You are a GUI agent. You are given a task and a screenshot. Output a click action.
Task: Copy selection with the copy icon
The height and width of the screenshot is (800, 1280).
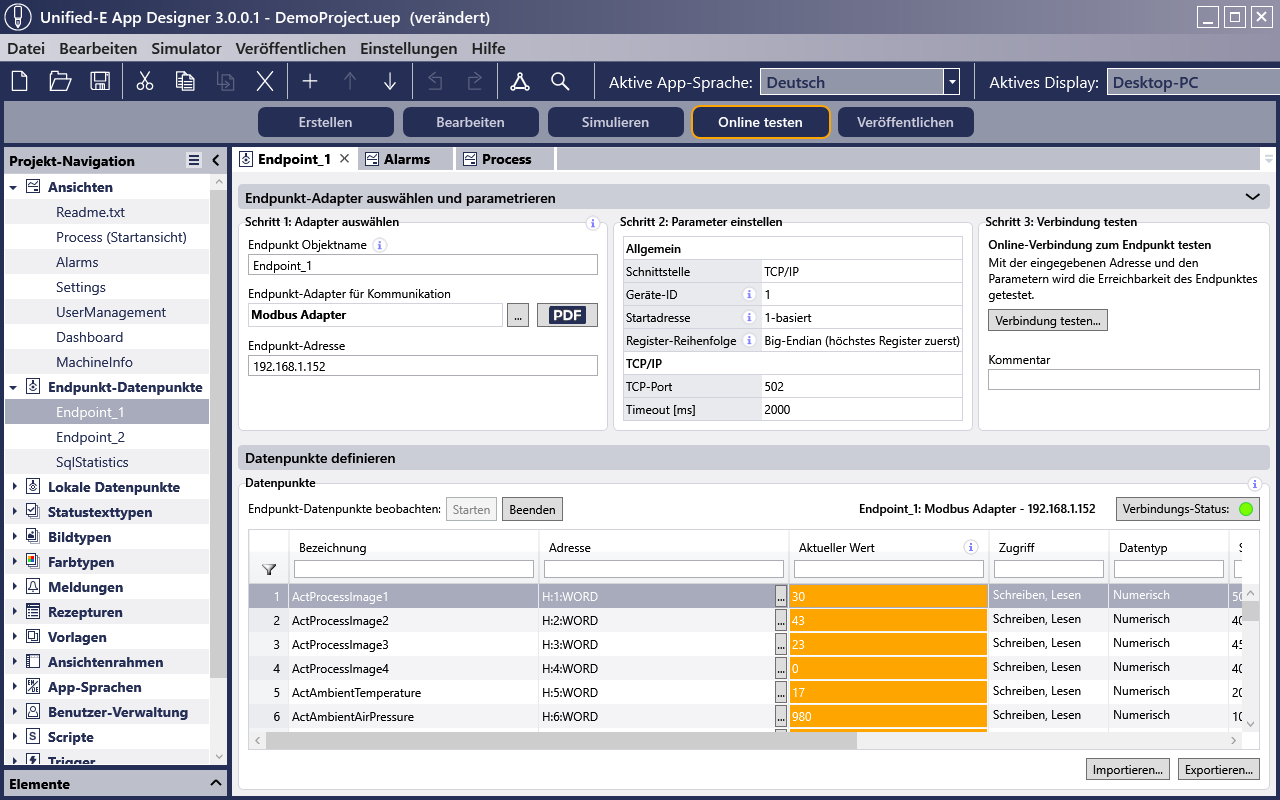coord(185,82)
